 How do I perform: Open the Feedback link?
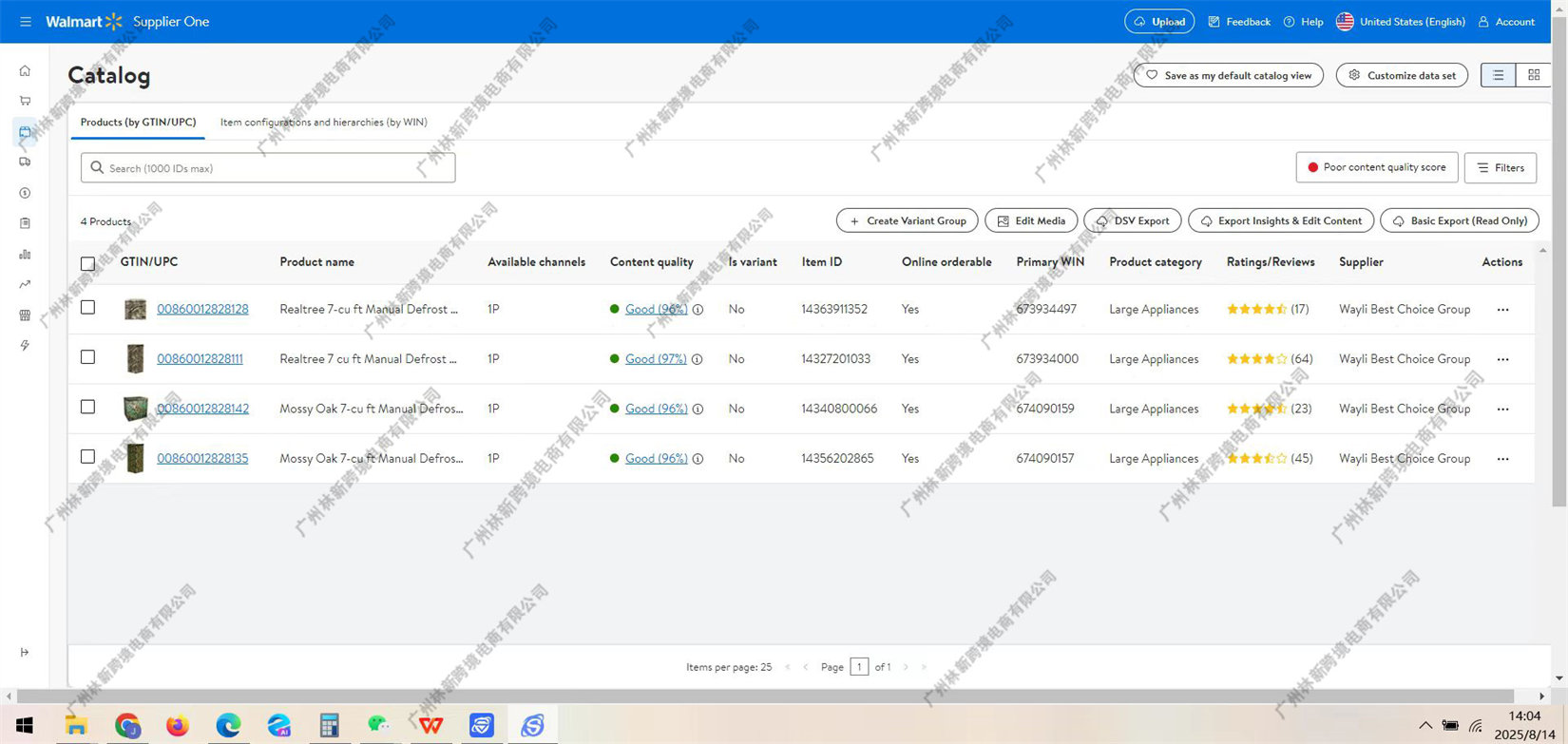[1239, 22]
